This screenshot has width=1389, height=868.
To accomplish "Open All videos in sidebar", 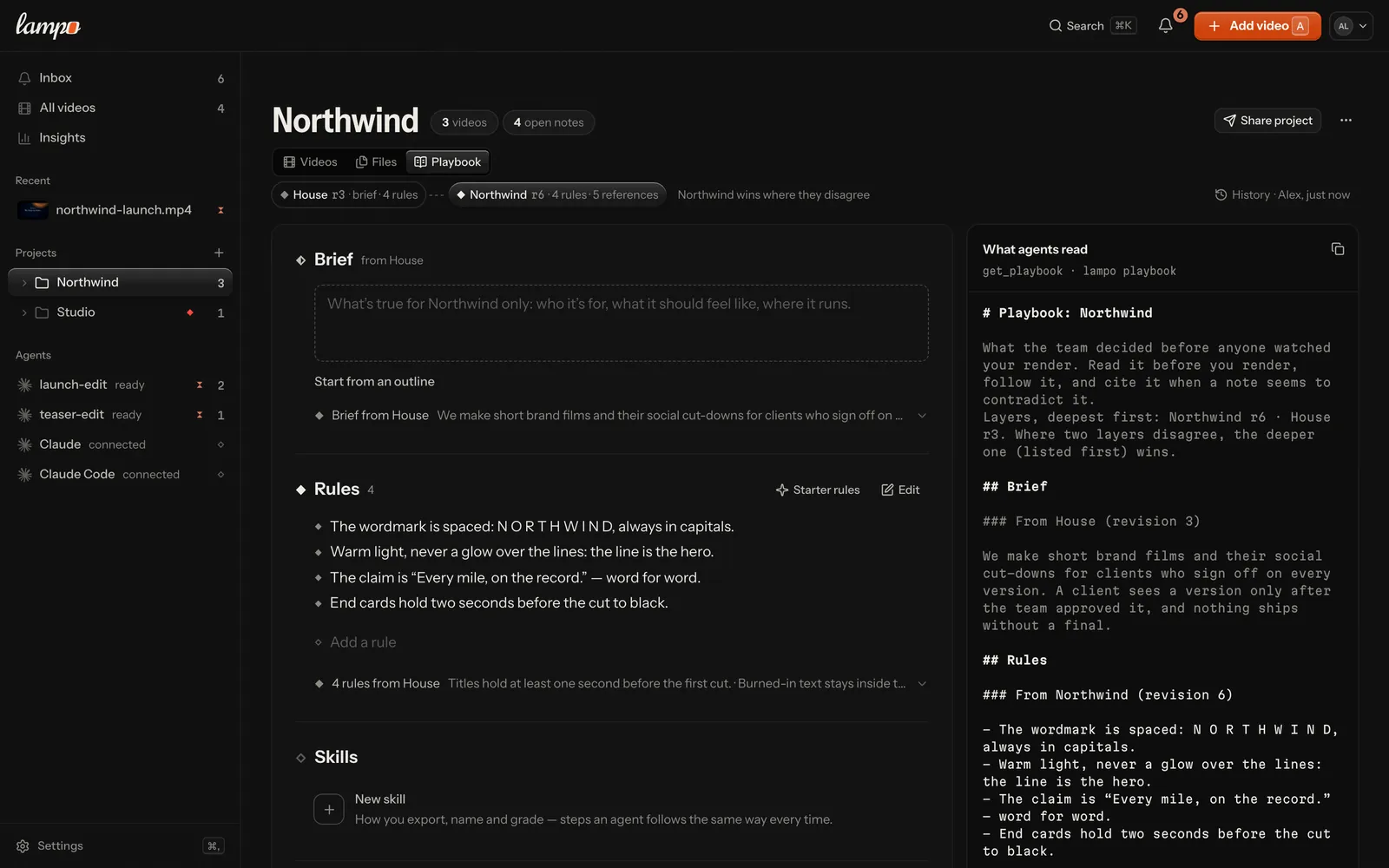I will (121, 108).
